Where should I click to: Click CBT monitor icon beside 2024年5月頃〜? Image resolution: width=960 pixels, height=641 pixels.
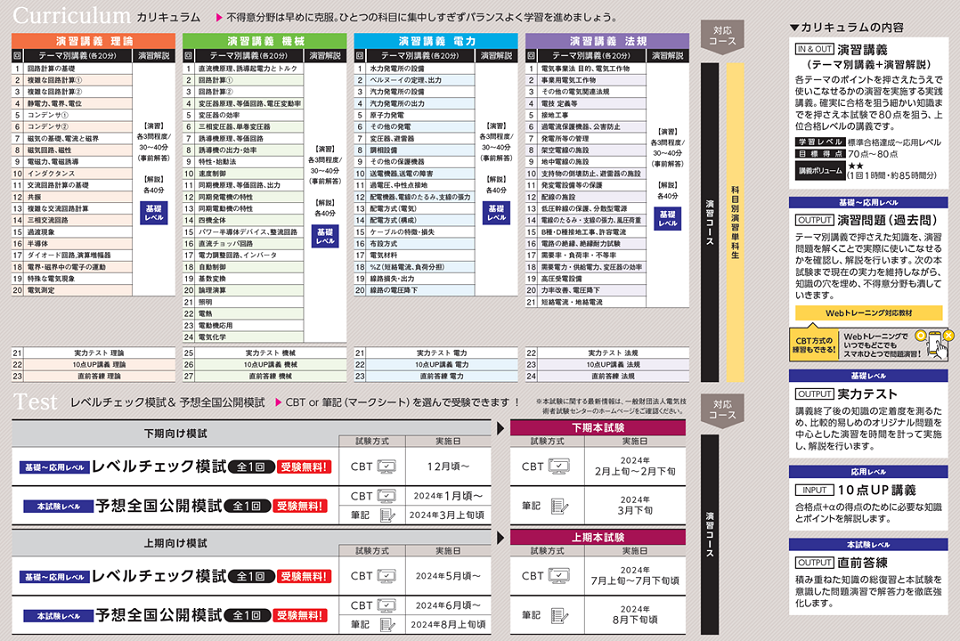(386, 576)
